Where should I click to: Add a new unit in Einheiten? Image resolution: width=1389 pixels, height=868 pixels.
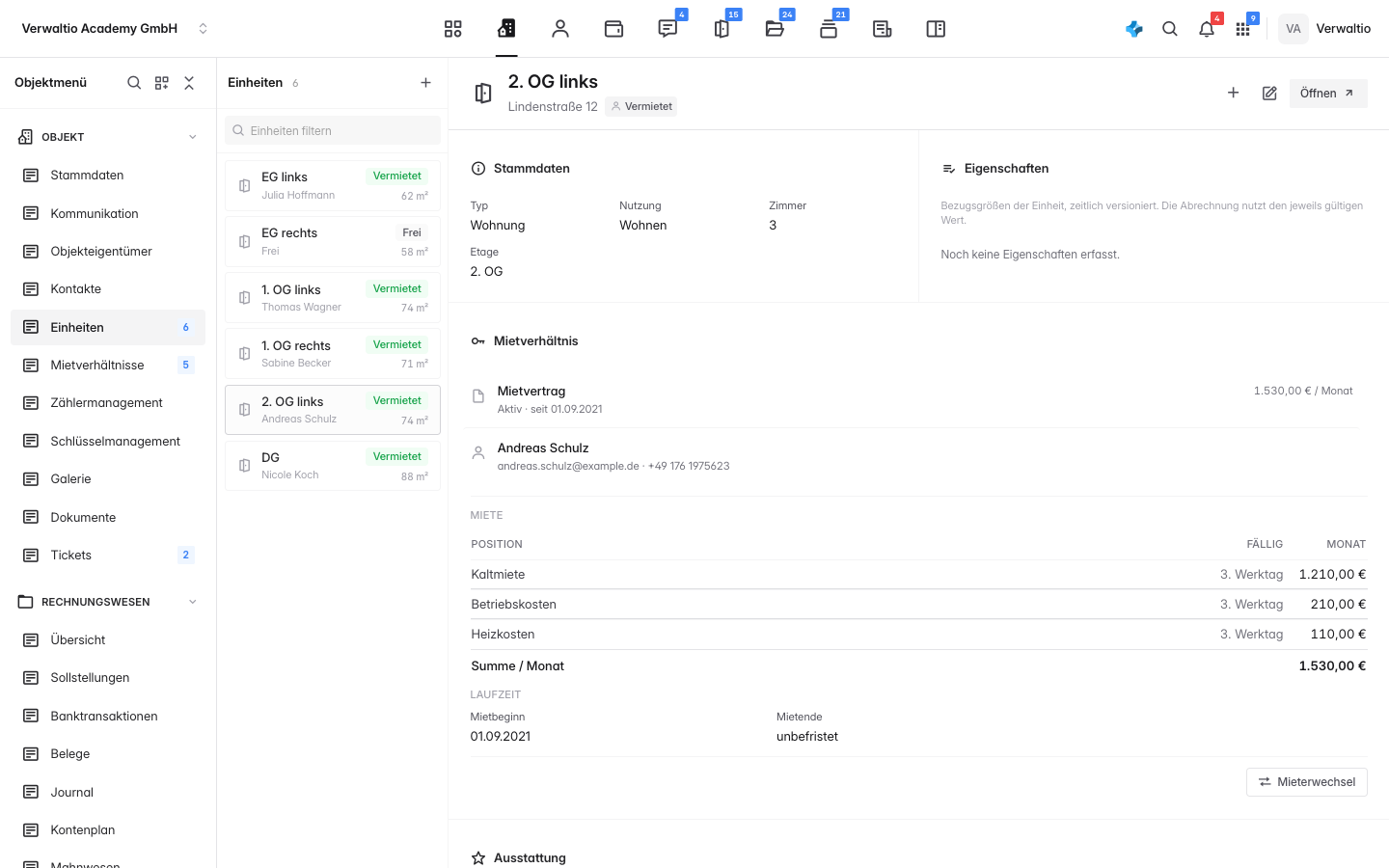(425, 83)
